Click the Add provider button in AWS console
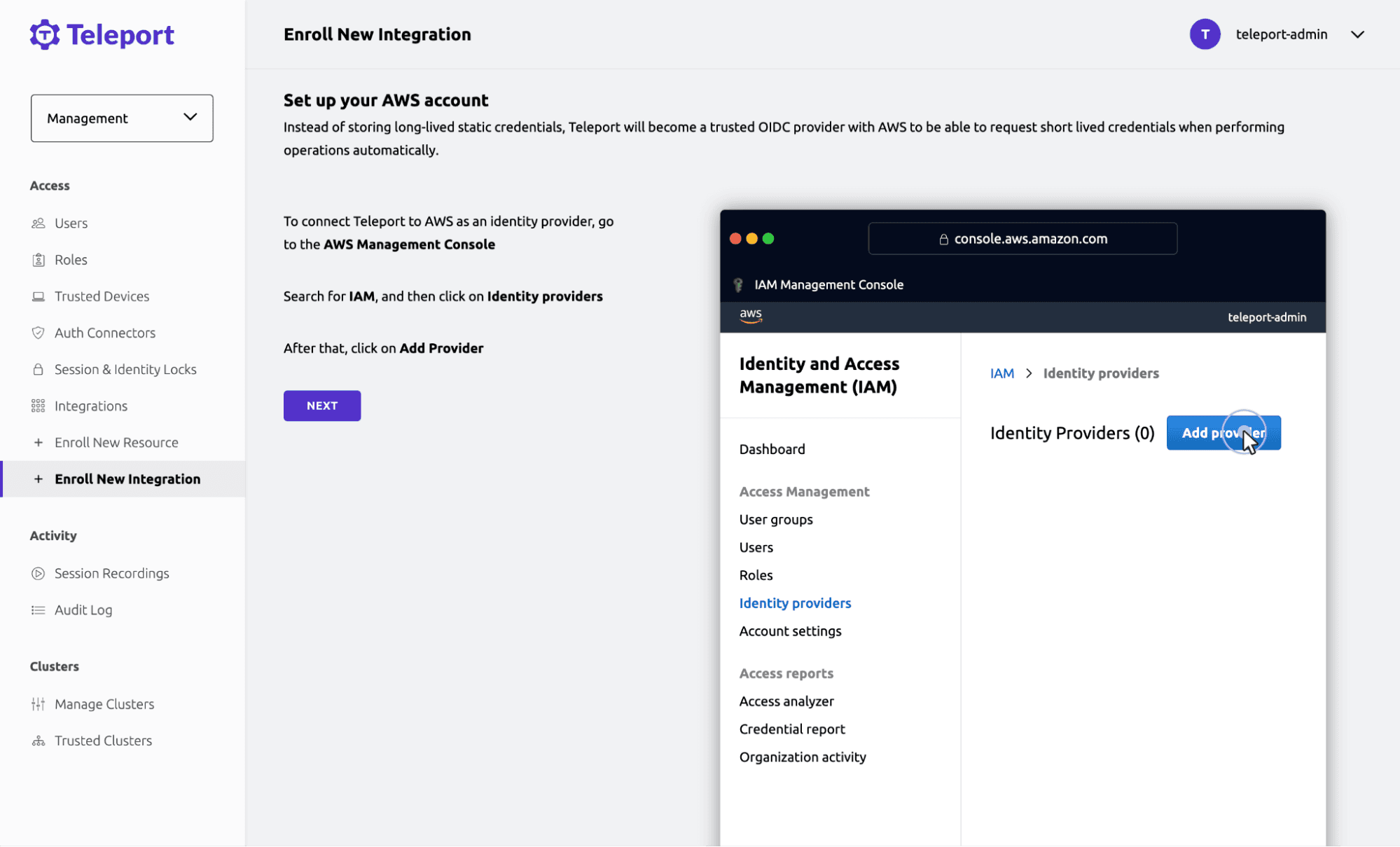The height and width of the screenshot is (847, 1400). [1224, 432]
